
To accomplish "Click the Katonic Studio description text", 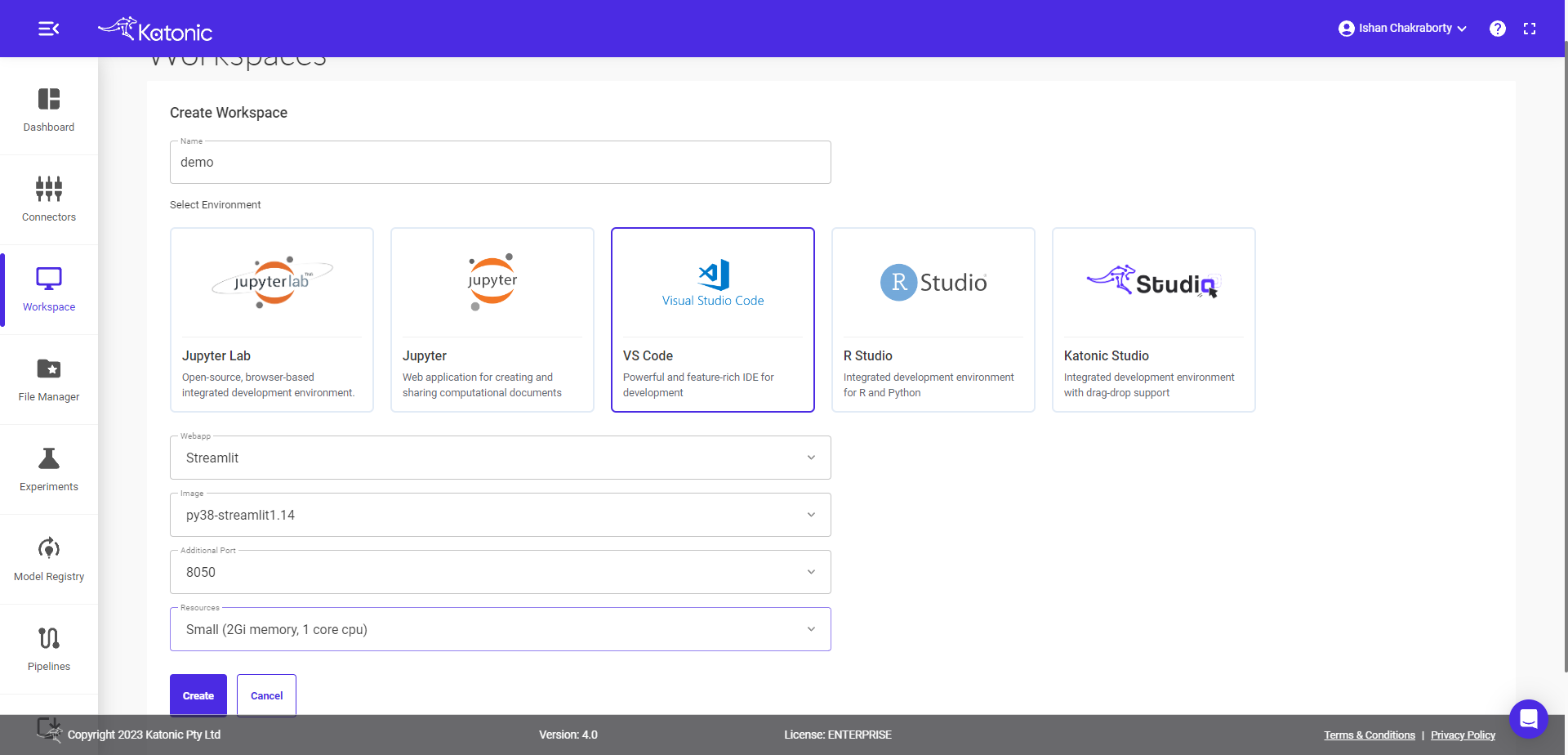I will pyautogui.click(x=1149, y=385).
